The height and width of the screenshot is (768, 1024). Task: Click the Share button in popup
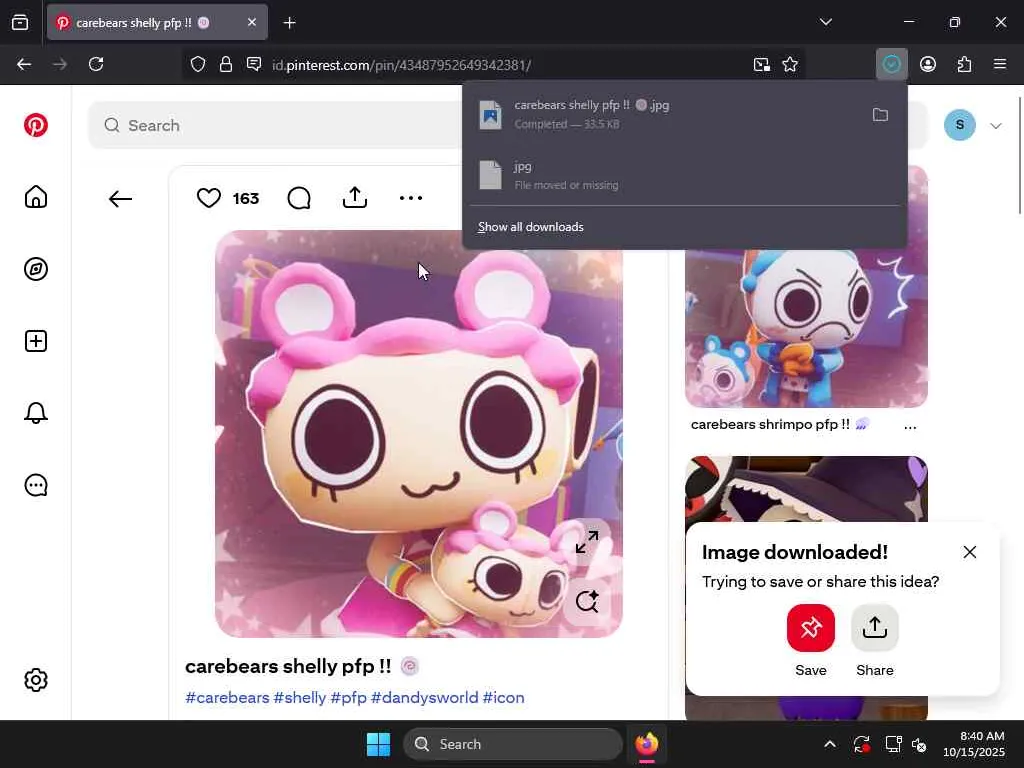coord(874,628)
